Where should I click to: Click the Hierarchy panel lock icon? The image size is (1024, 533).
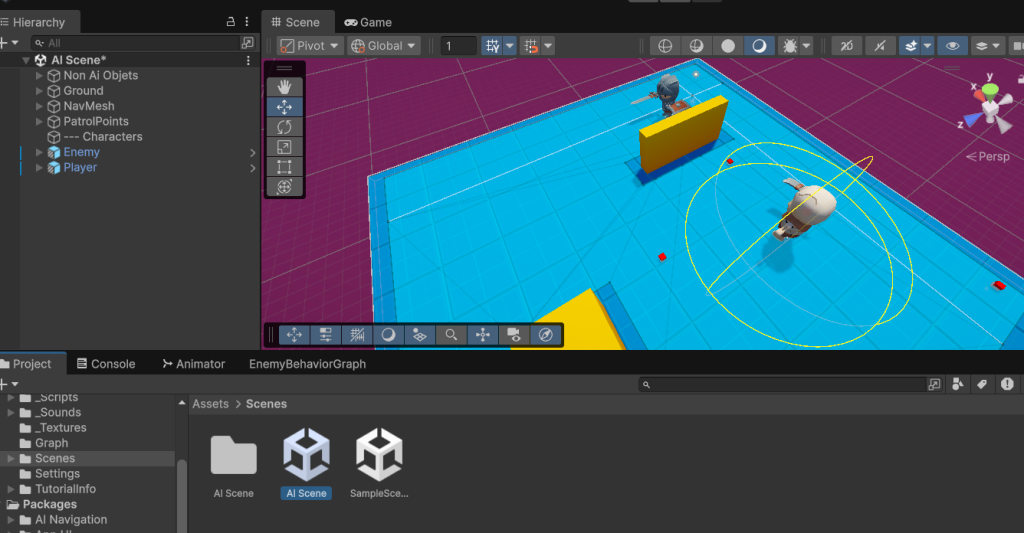232,22
